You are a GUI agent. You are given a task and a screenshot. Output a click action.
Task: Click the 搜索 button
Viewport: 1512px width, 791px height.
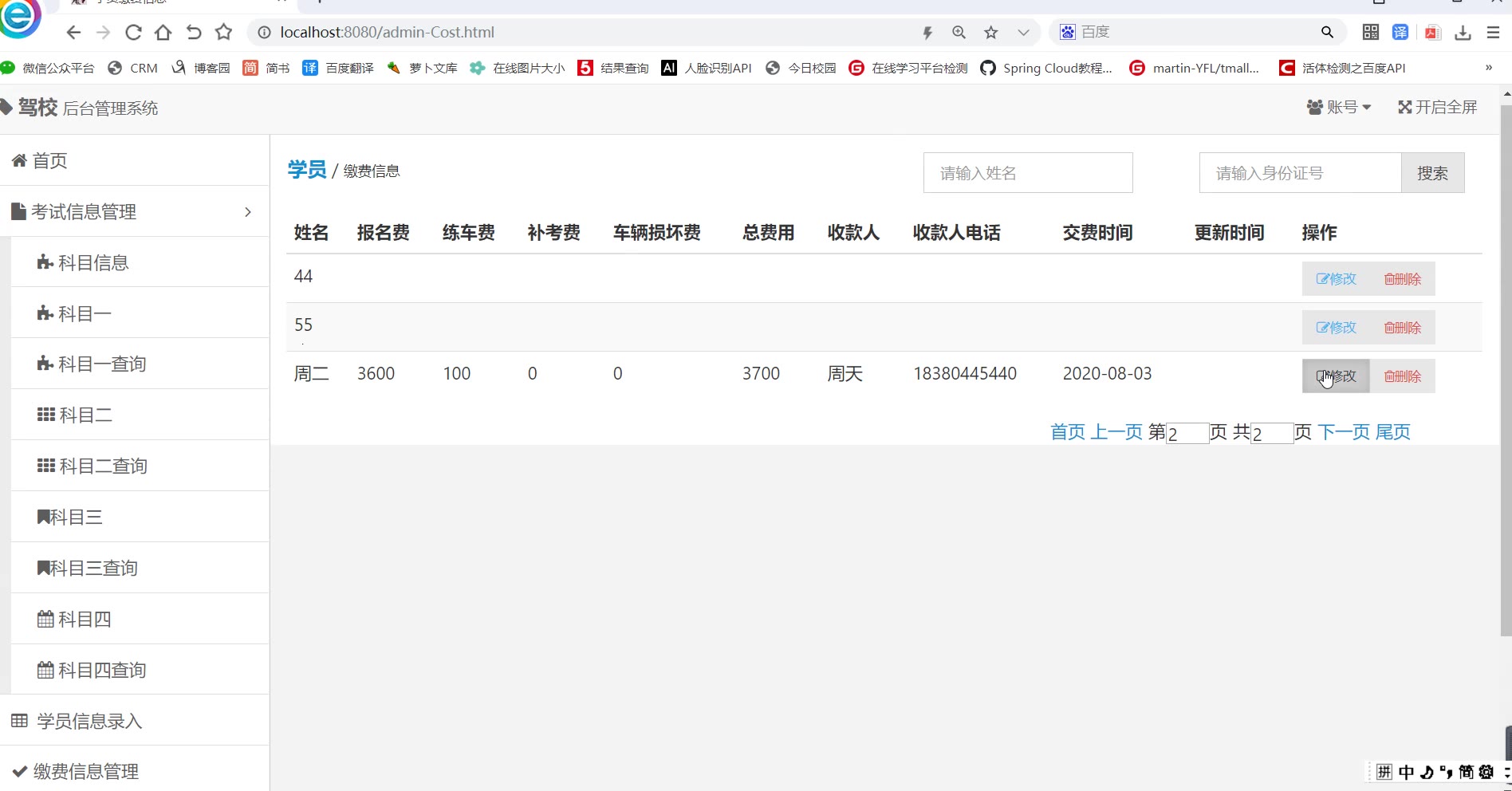[1432, 173]
